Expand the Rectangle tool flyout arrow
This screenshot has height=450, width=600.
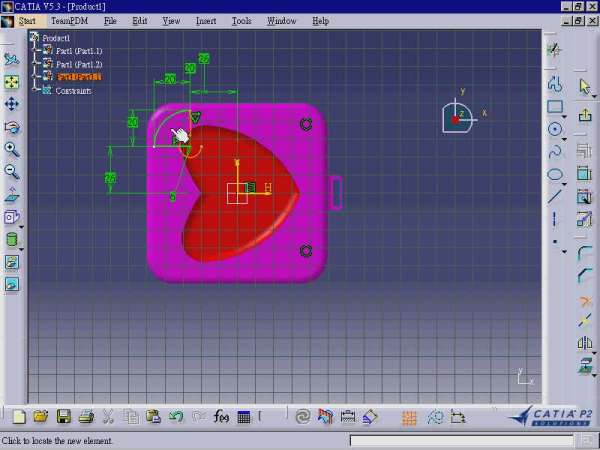click(564, 116)
